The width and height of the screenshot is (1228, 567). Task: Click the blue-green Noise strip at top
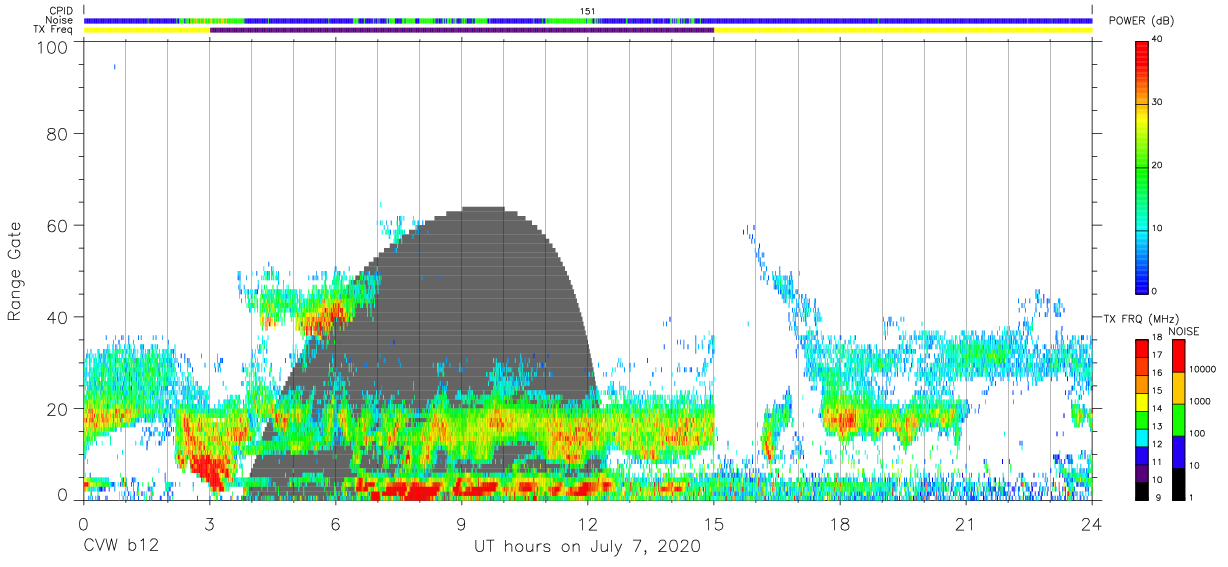pyautogui.click(x=588, y=20)
